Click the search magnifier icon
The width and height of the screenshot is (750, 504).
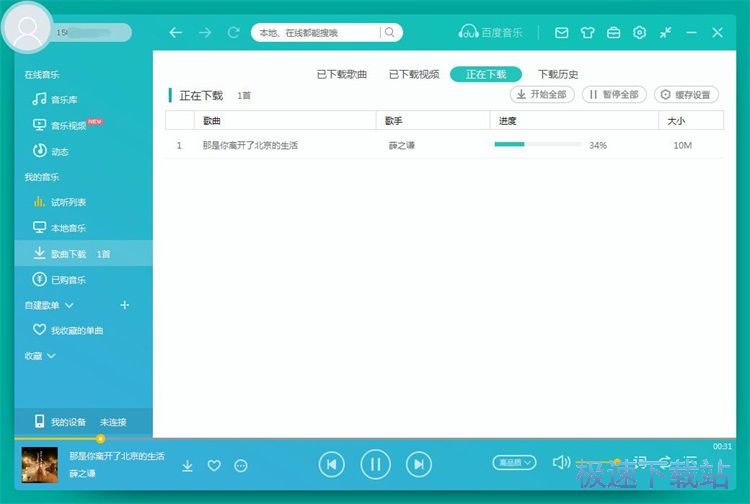click(x=390, y=33)
